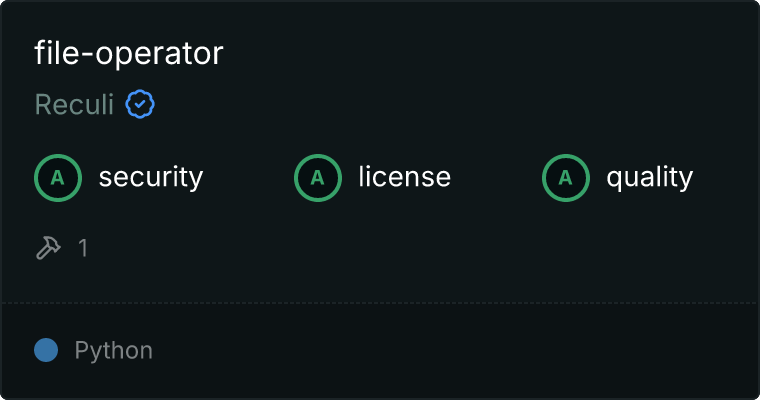The height and width of the screenshot is (400, 760).
Task: Click the letter A beside license
Action: (x=317, y=178)
